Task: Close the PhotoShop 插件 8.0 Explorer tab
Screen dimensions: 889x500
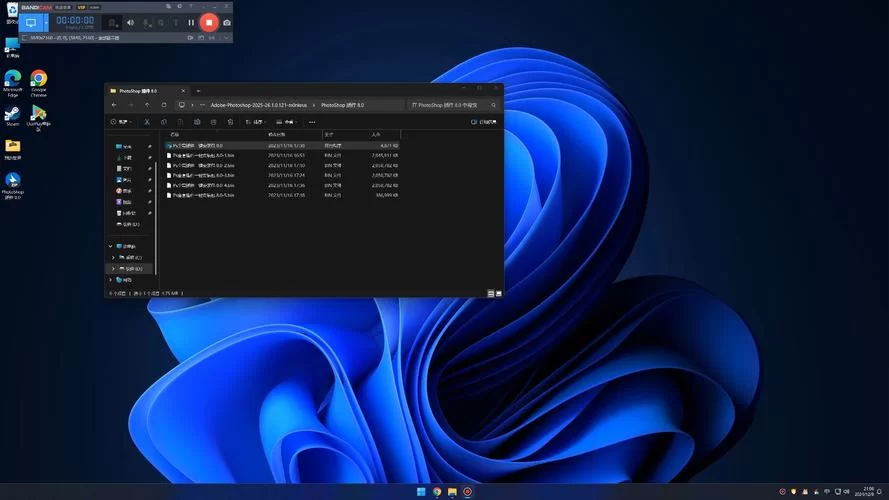Action: [183, 91]
